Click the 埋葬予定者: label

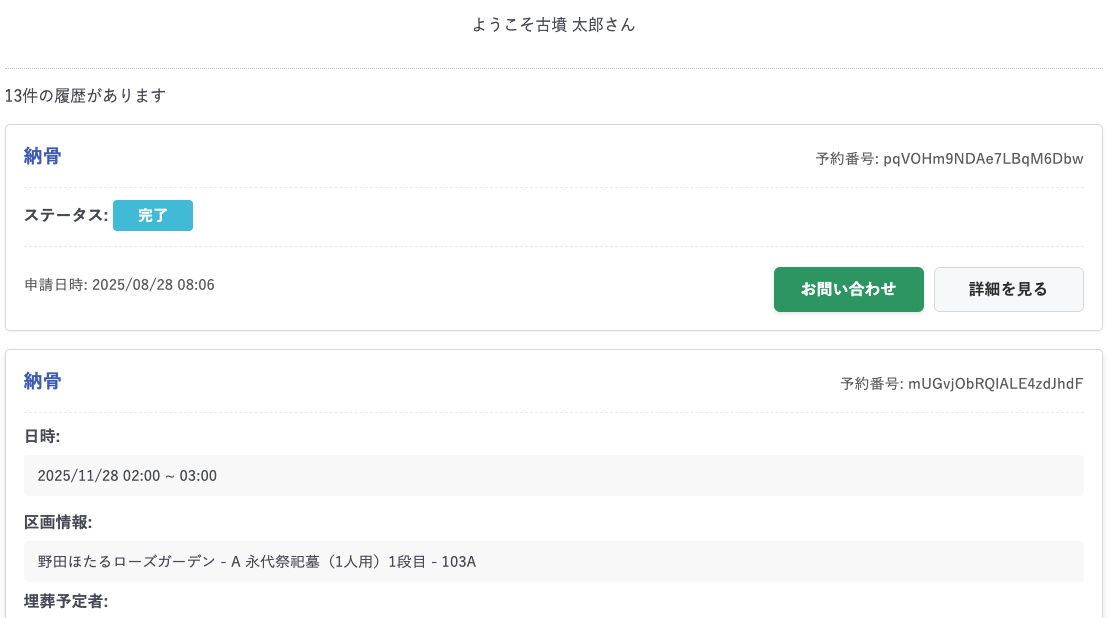pyautogui.click(x=66, y=601)
